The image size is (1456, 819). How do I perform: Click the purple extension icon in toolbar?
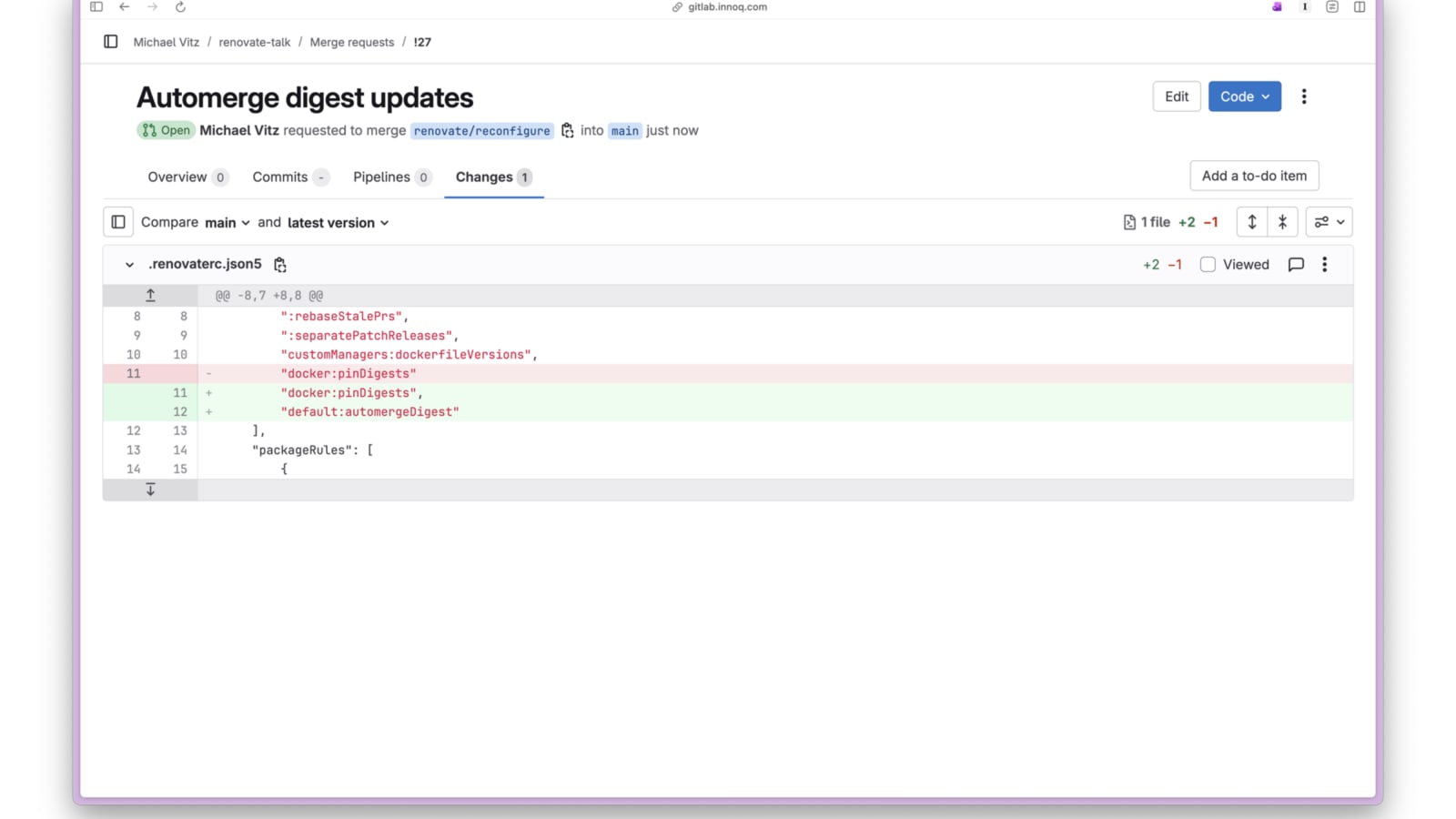coord(1277,7)
